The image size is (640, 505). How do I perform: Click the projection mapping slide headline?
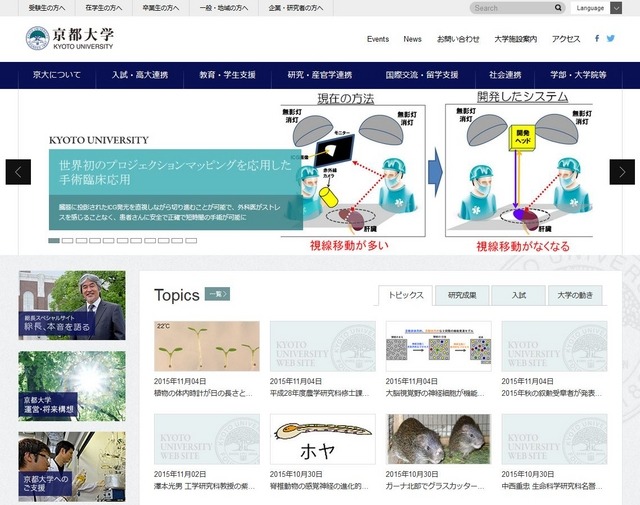coord(175,172)
